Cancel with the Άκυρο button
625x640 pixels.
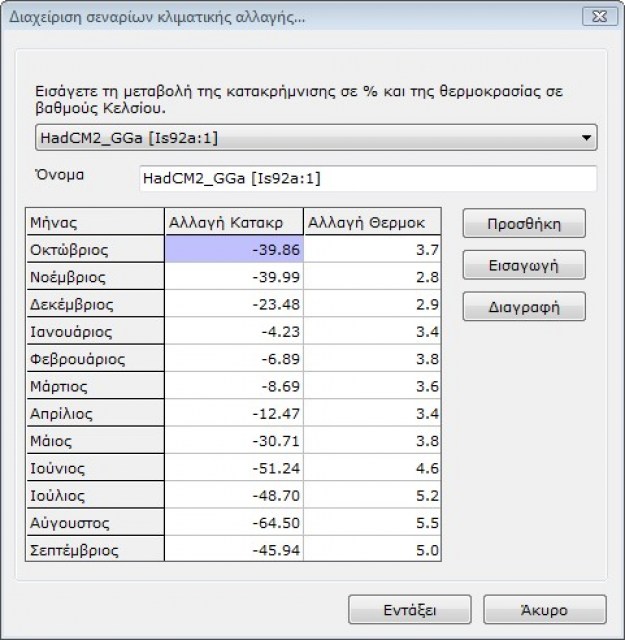[544, 609]
